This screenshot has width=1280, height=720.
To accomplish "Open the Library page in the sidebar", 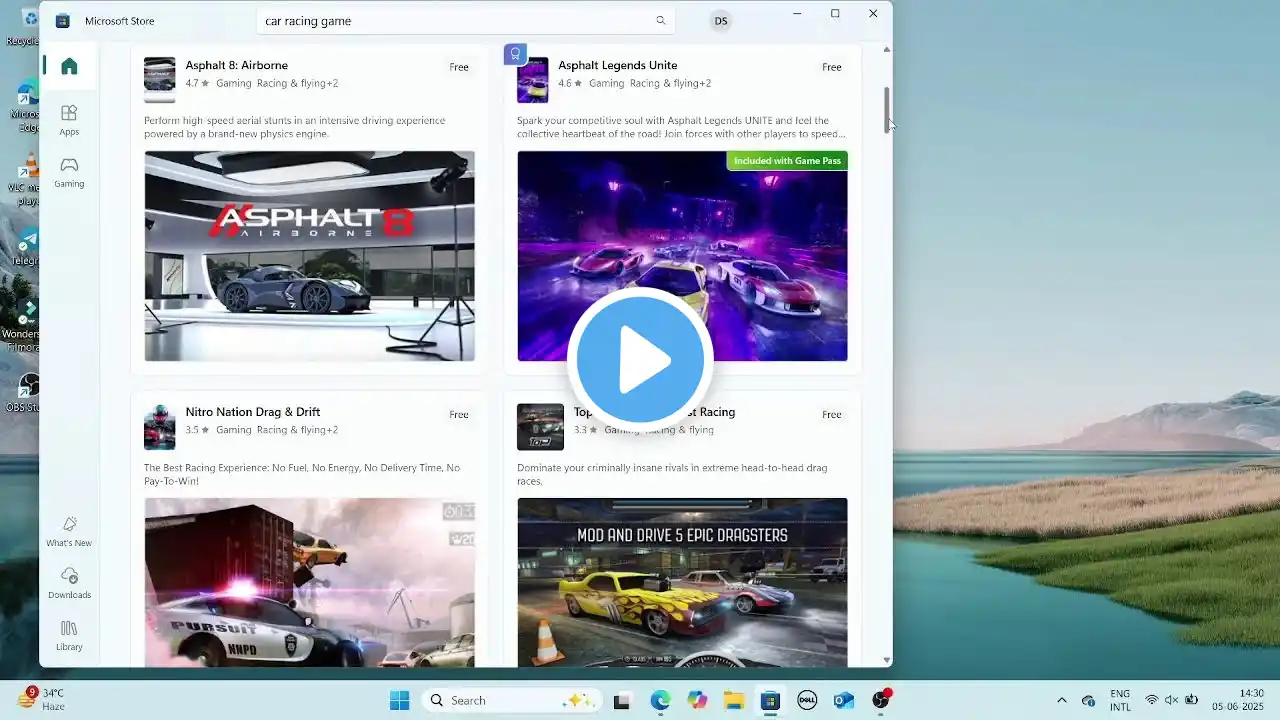I will pyautogui.click(x=69, y=635).
